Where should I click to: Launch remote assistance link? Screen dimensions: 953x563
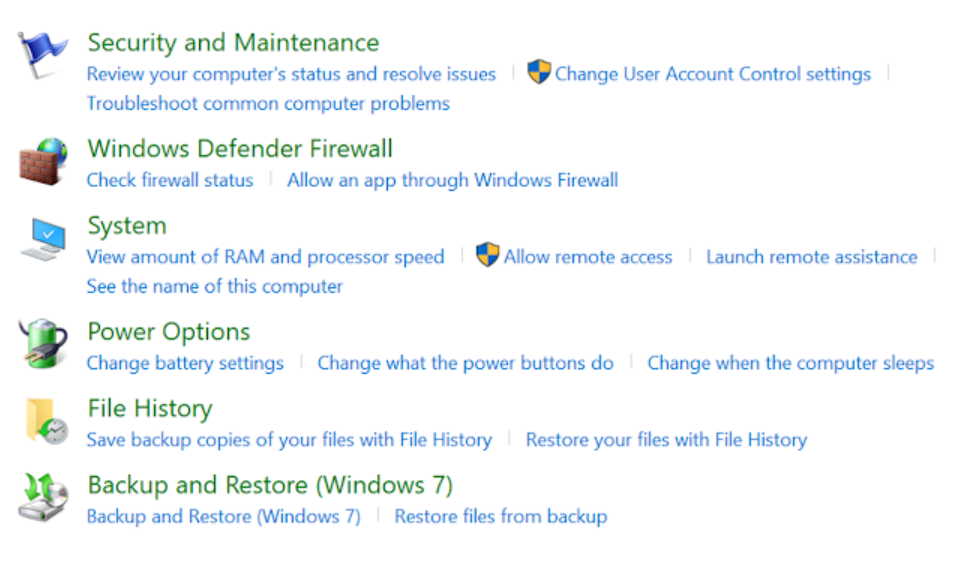click(811, 257)
